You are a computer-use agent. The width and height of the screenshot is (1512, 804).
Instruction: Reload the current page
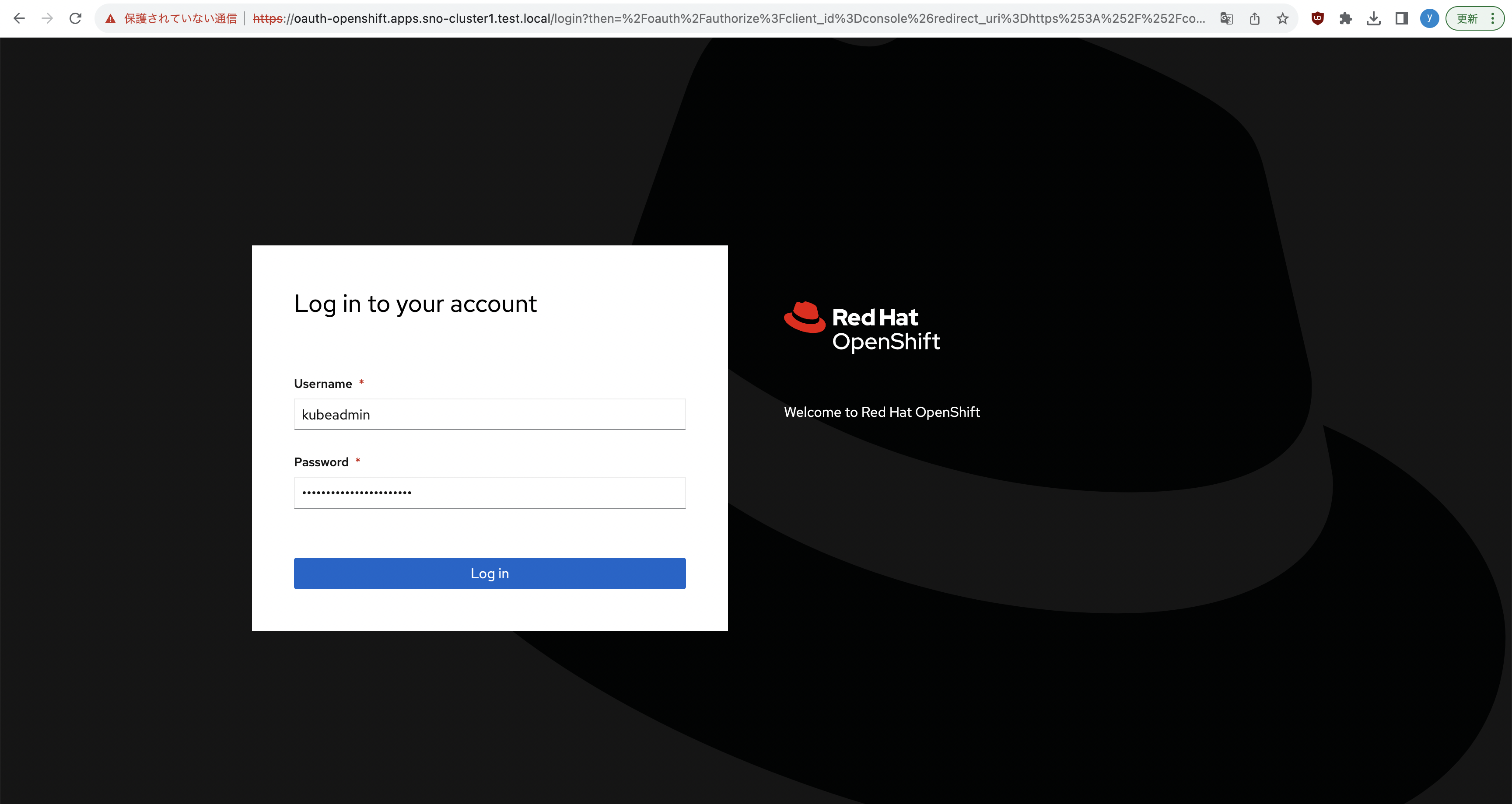coord(76,18)
